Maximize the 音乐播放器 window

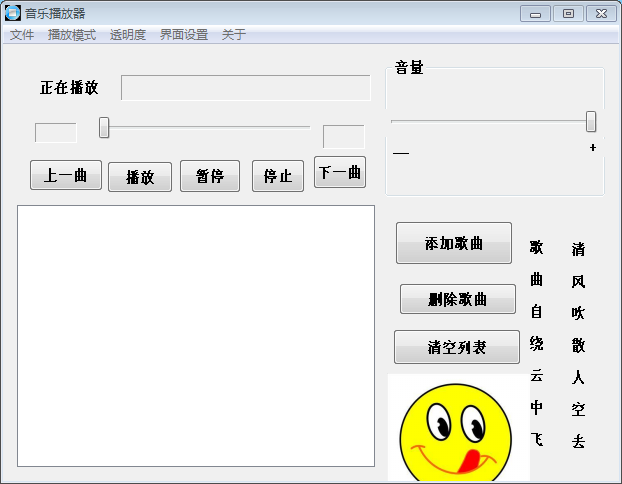568,14
